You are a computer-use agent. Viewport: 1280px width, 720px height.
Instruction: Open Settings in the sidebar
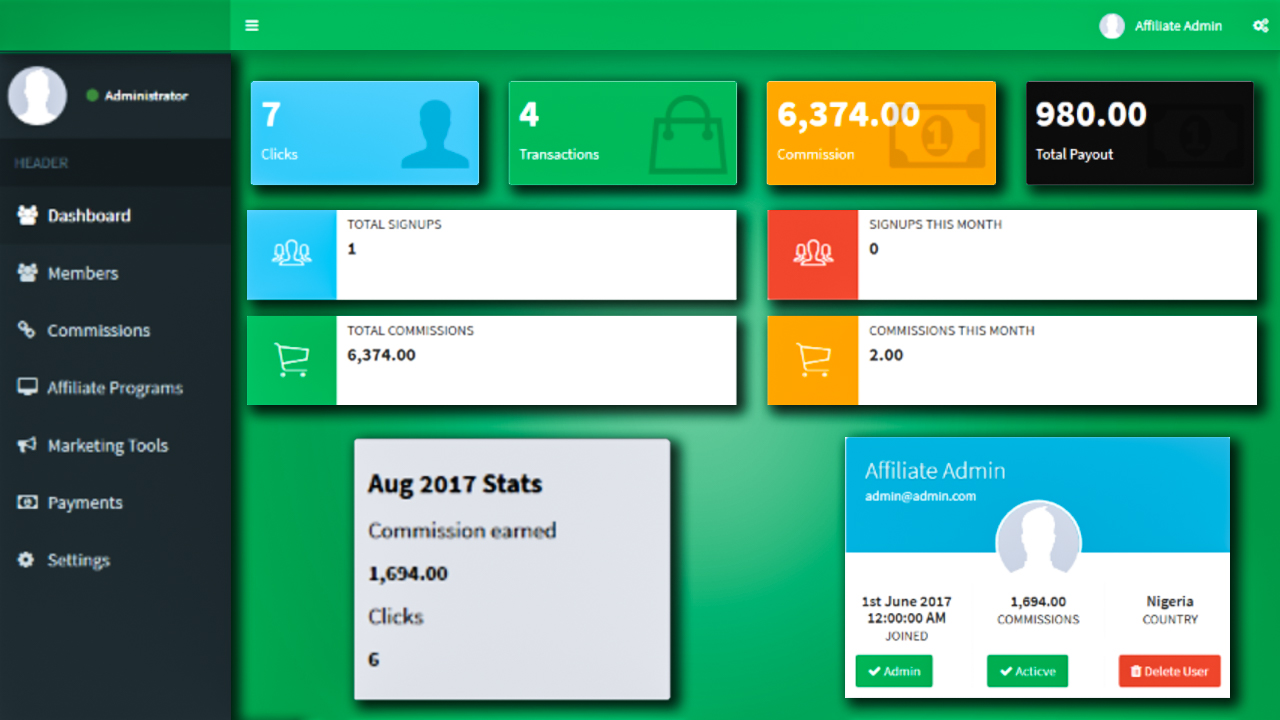click(78, 561)
